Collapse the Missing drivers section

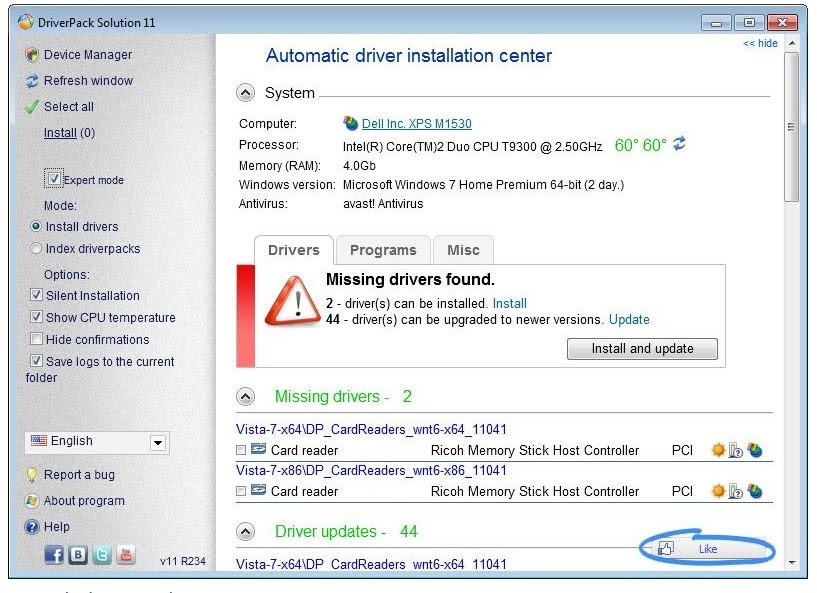coord(245,397)
